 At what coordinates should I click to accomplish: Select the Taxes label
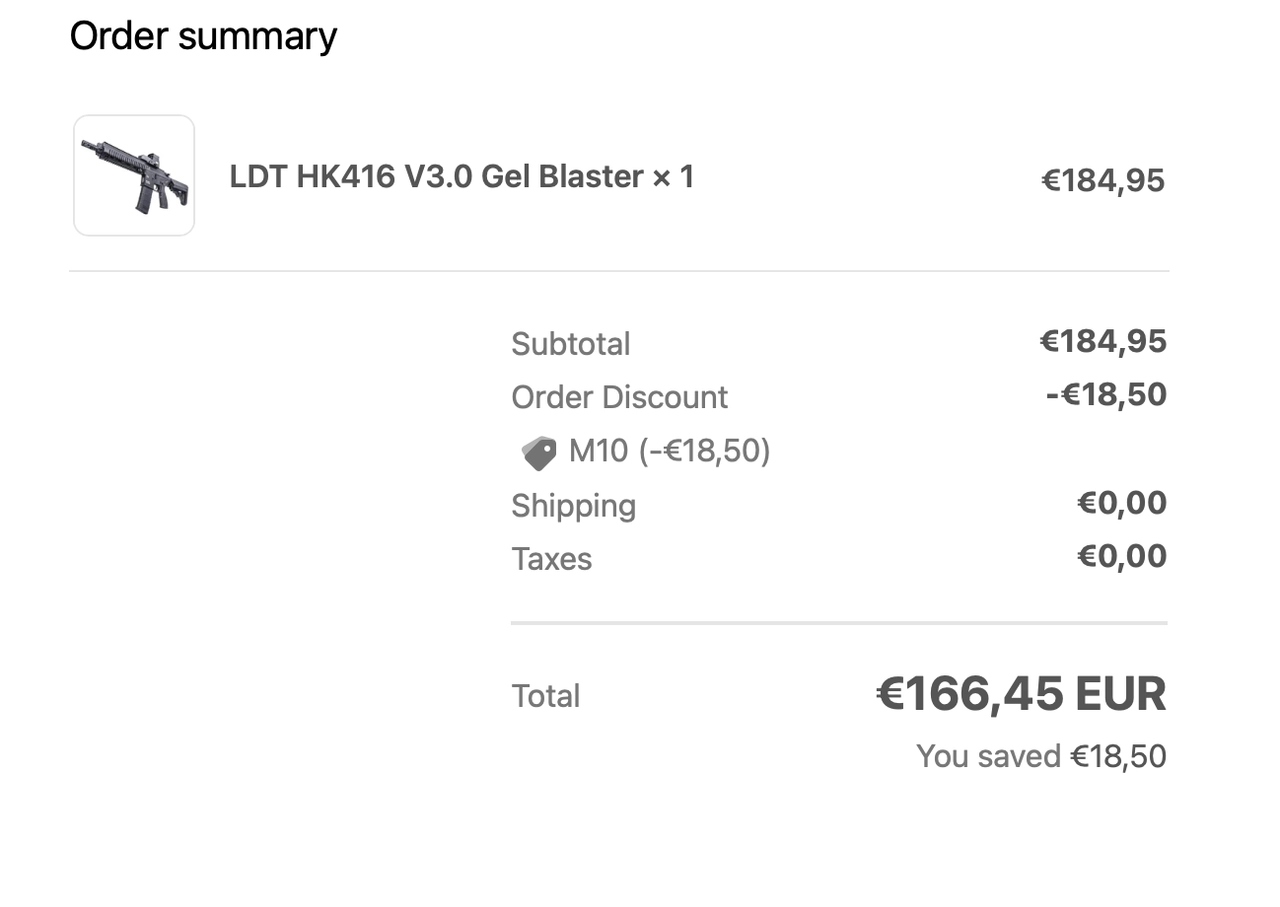[x=551, y=559]
